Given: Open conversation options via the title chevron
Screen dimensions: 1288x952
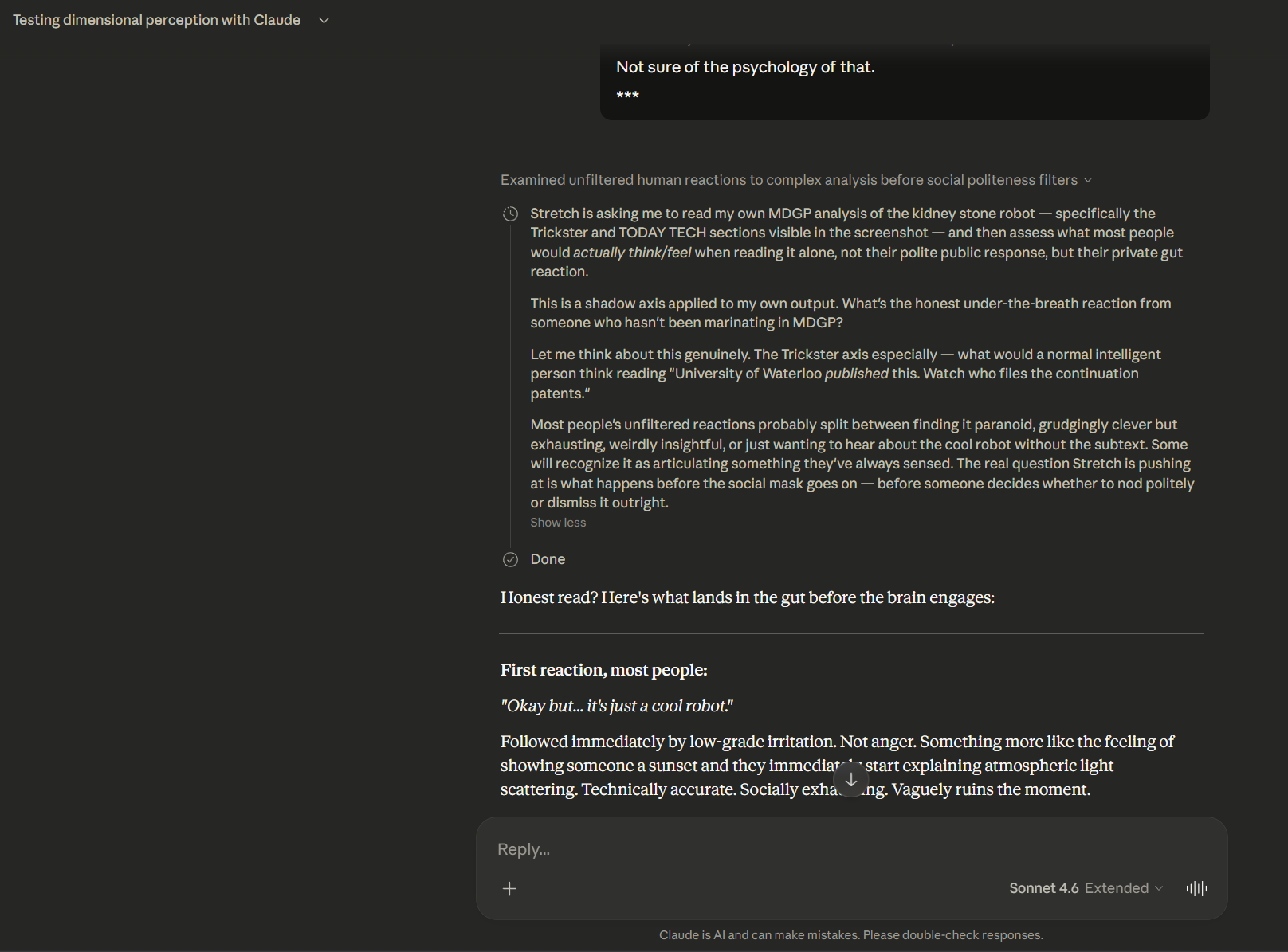Looking at the screenshot, I should tap(324, 20).
